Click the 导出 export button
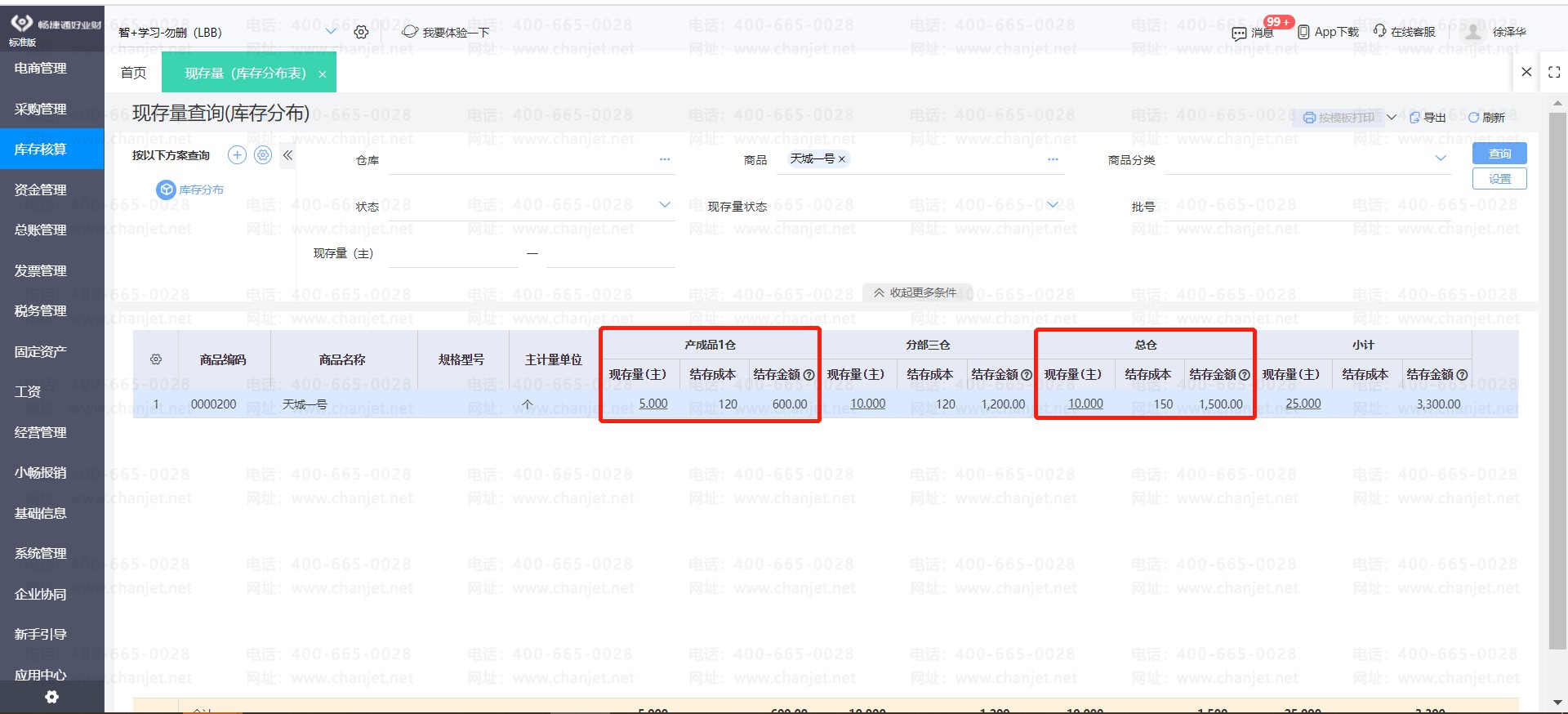This screenshot has height=714, width=1568. click(1428, 118)
